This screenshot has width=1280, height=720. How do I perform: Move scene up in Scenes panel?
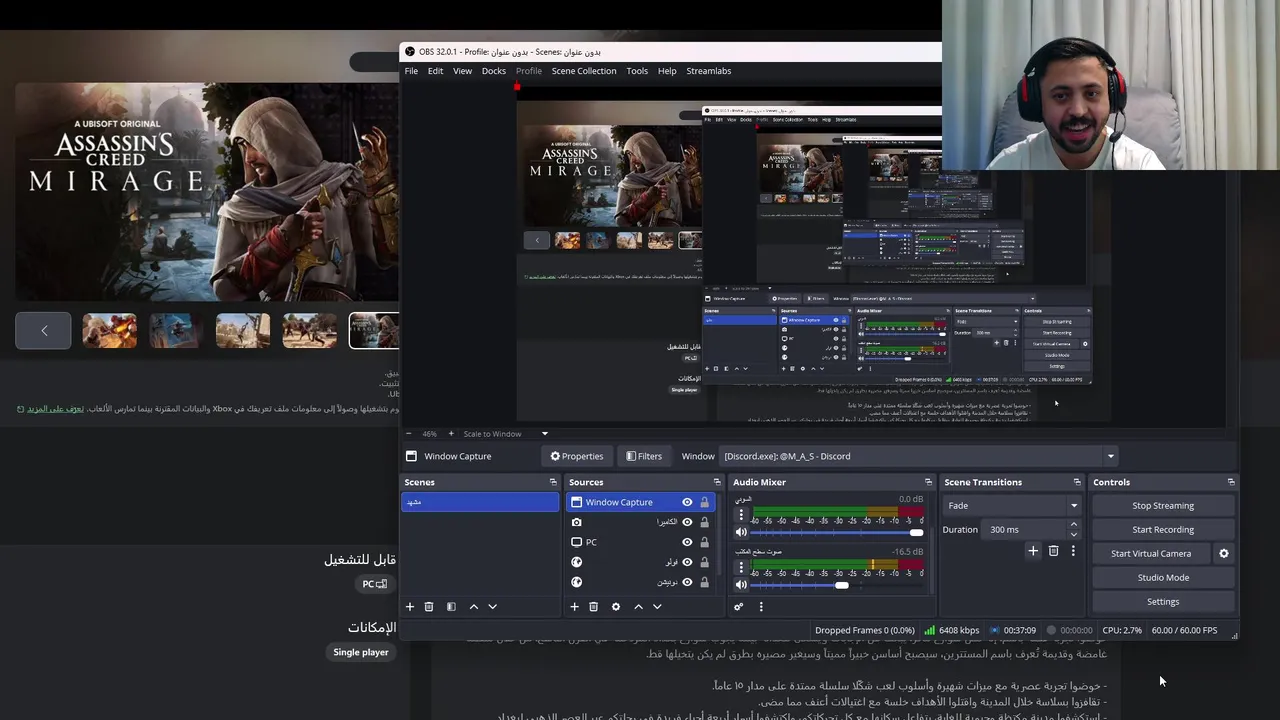(474, 606)
